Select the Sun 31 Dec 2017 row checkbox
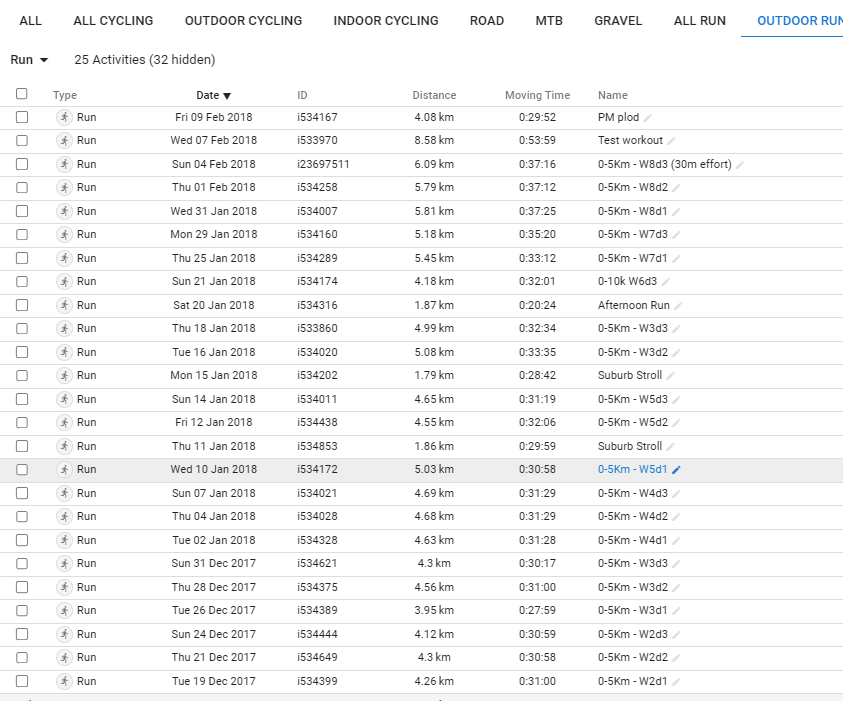The width and height of the screenshot is (843, 701). pos(22,563)
